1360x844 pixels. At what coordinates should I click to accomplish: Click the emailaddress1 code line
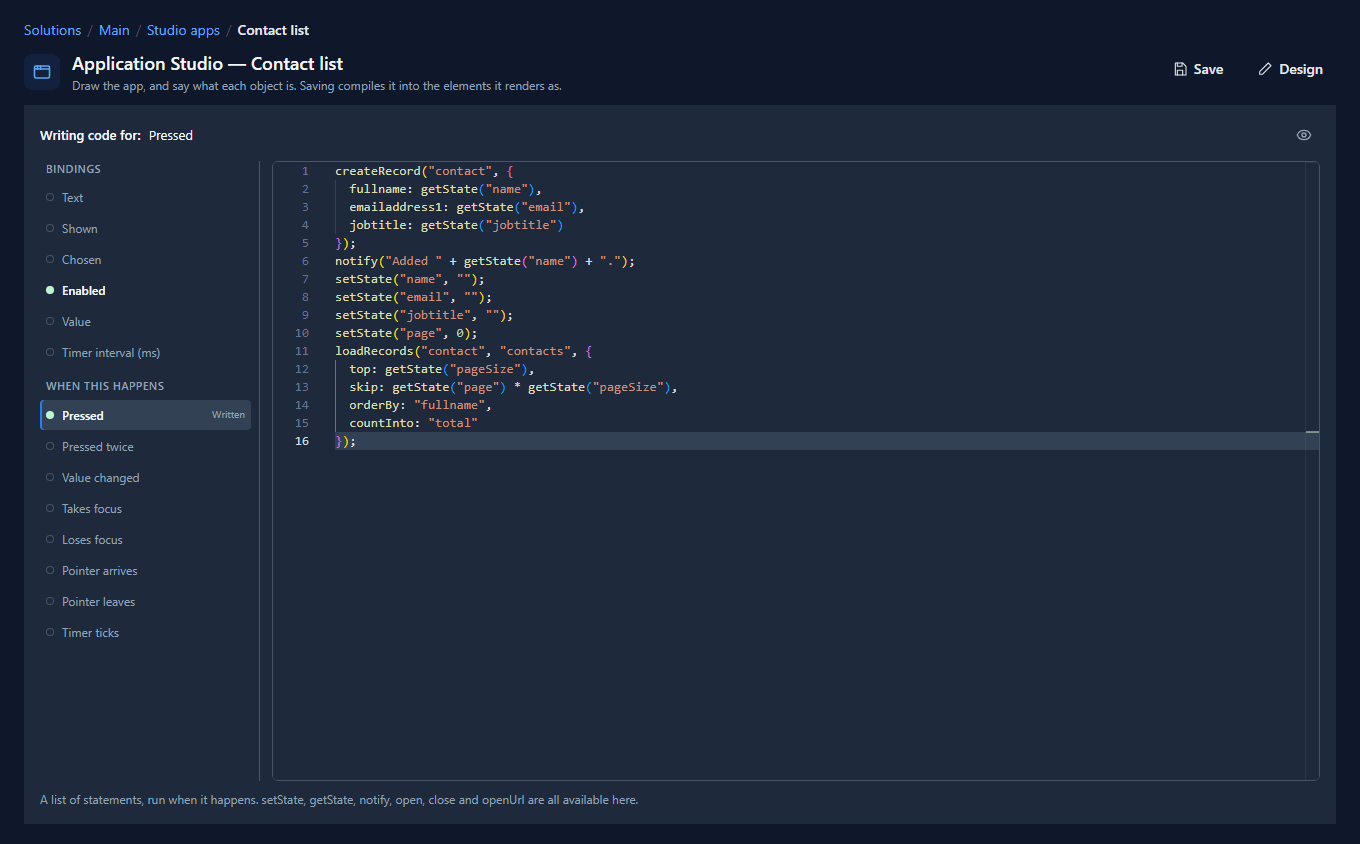(467, 207)
